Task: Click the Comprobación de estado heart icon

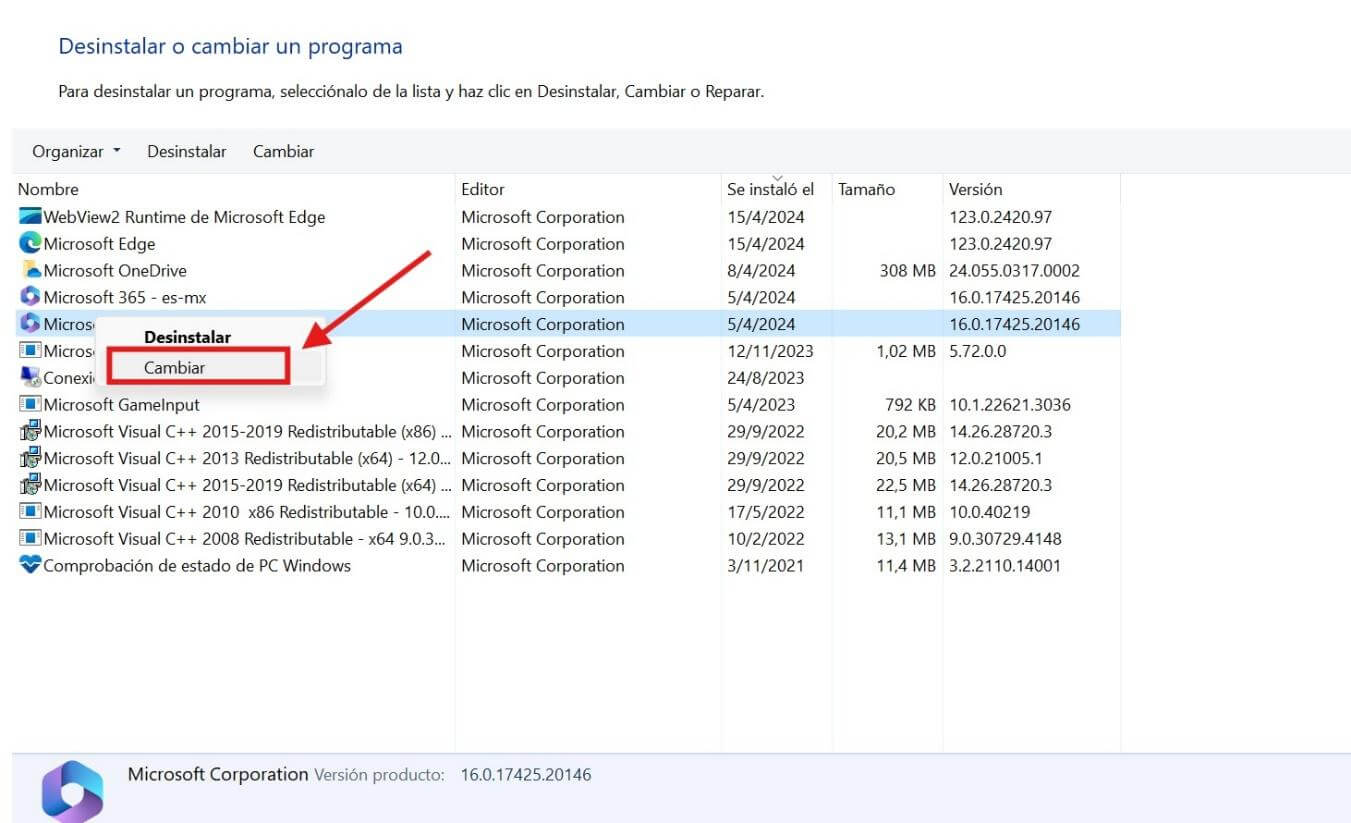Action: click(28, 565)
